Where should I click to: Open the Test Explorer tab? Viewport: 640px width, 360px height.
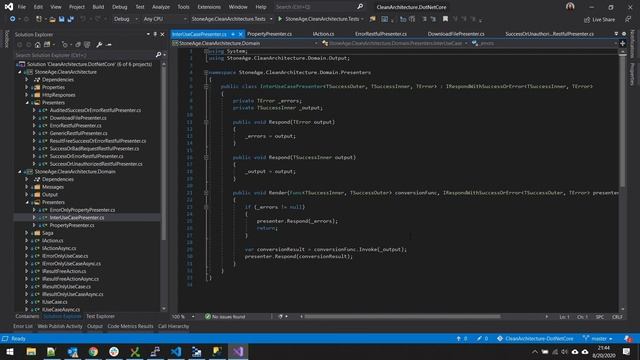(x=100, y=316)
